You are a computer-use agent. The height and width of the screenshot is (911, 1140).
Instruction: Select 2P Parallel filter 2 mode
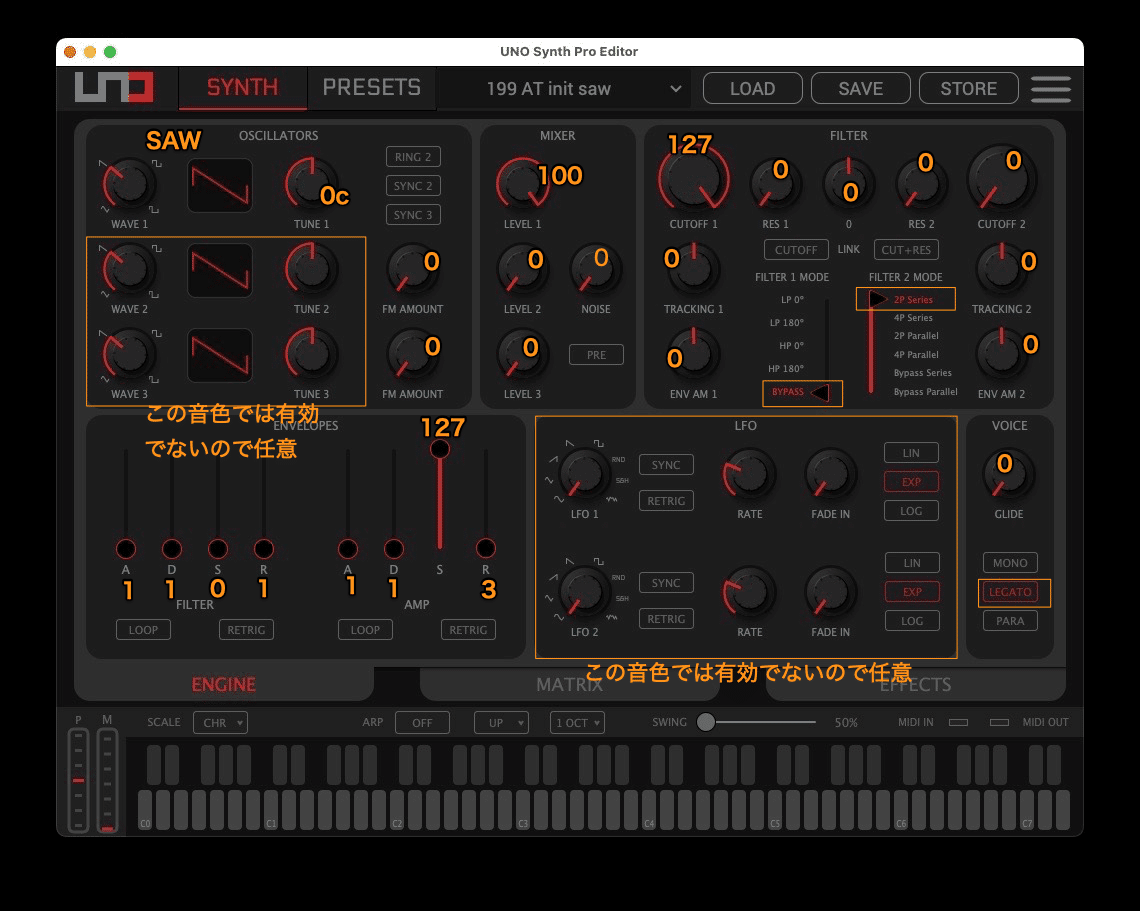(916, 336)
